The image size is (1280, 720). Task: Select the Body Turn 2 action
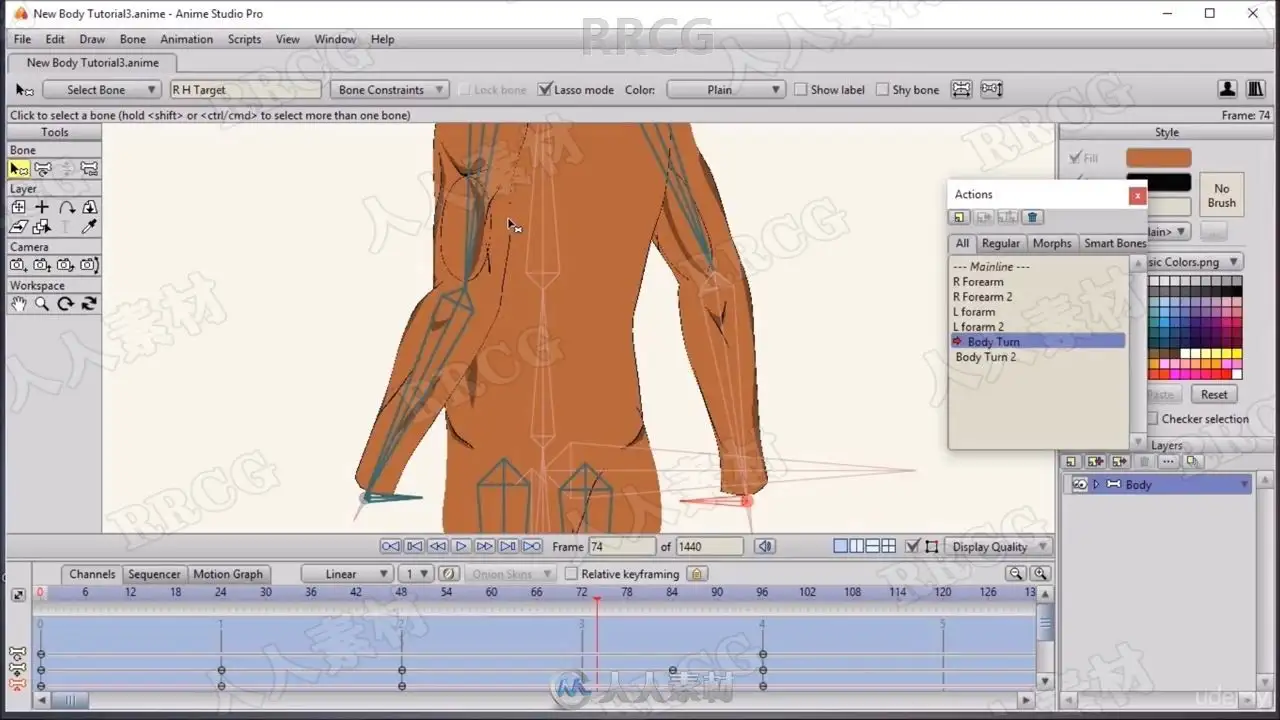(x=986, y=357)
